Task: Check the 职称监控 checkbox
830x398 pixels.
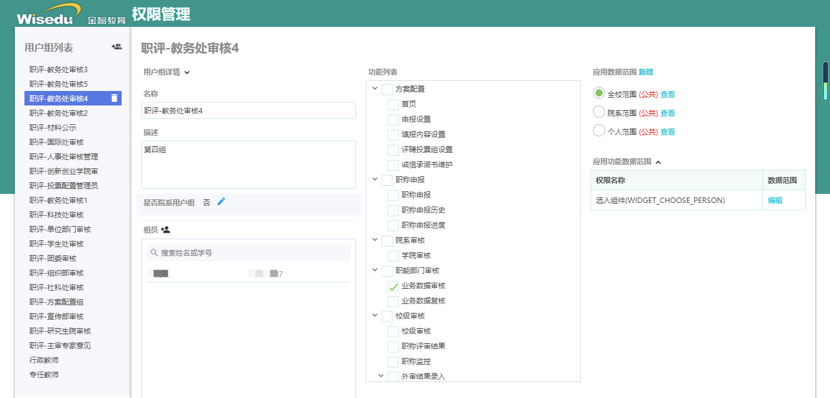Action: (x=393, y=362)
